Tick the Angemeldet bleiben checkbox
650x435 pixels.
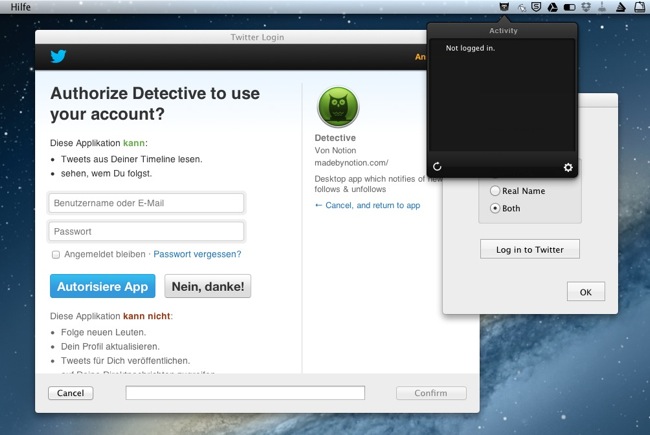tap(56, 255)
